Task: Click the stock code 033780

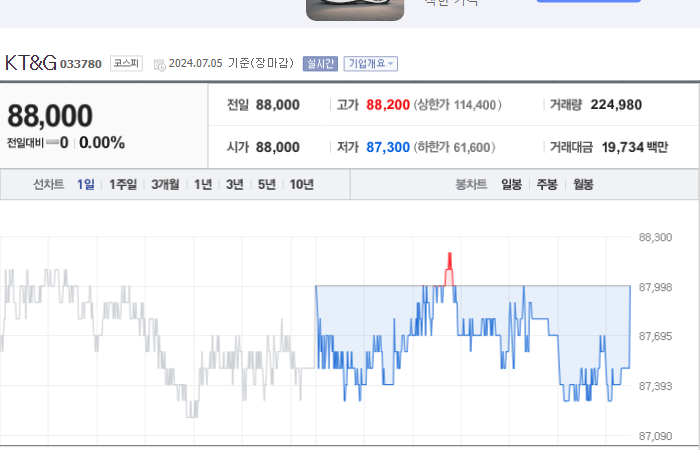Action: [81, 64]
